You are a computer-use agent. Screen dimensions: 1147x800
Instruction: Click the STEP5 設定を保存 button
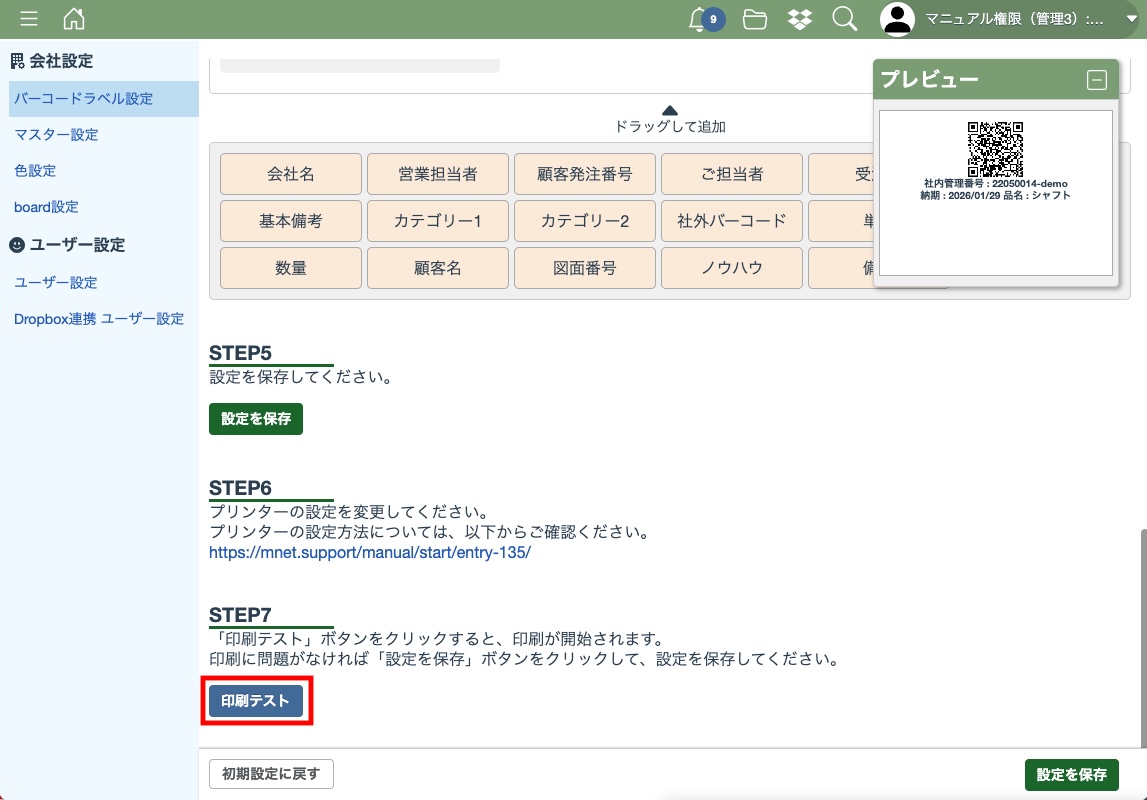tap(256, 419)
